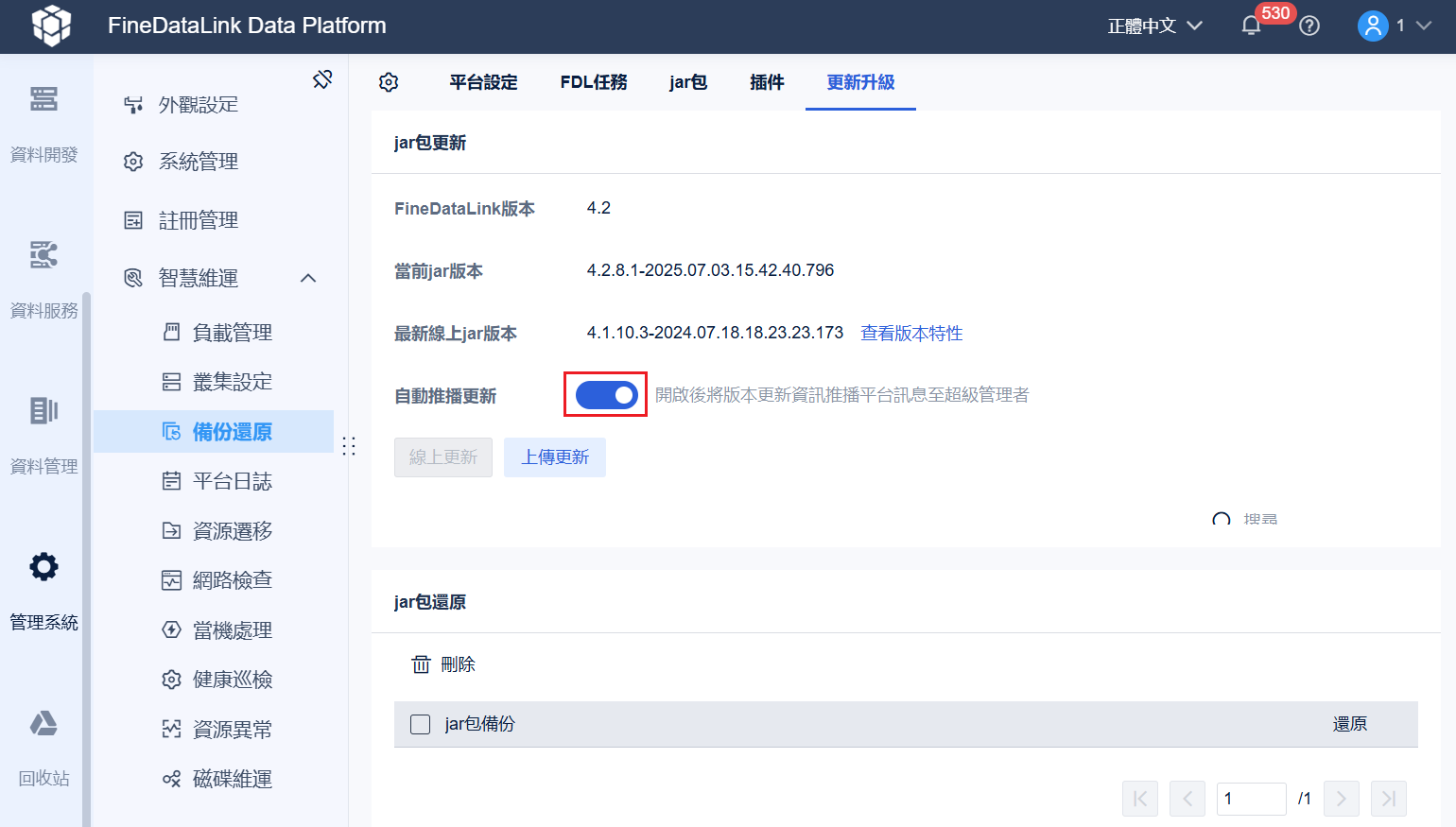This screenshot has width=1456, height=827.
Task: Open 回收站 recycle module
Action: click(x=43, y=747)
